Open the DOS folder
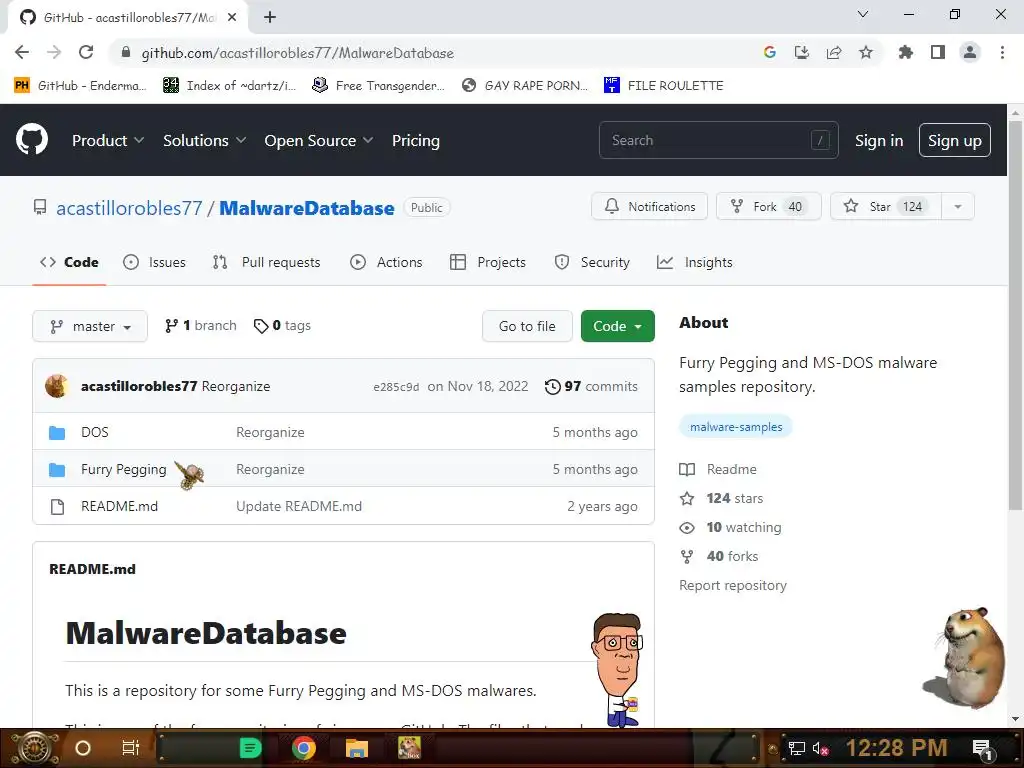 [95, 432]
